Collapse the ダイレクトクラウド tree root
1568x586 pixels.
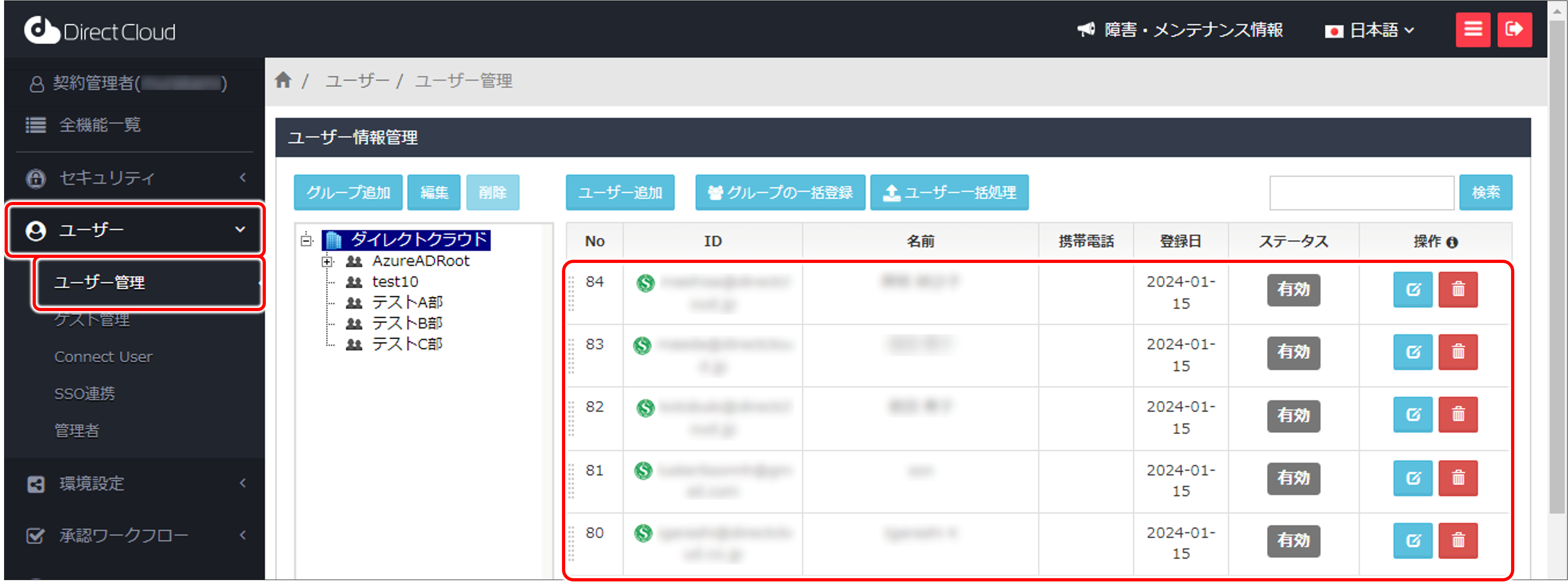click(x=306, y=240)
